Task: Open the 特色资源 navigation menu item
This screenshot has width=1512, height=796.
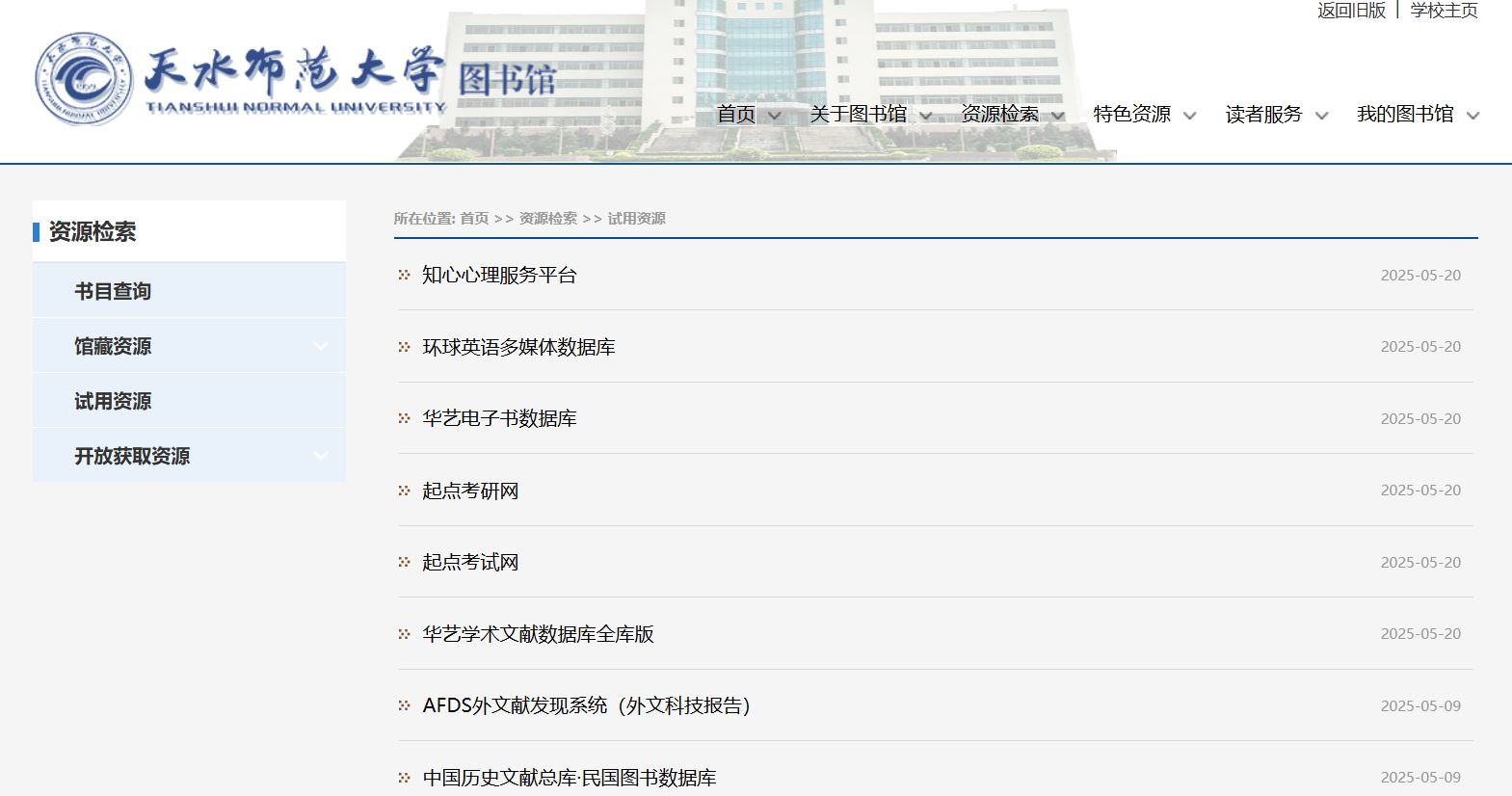Action: click(x=1132, y=115)
